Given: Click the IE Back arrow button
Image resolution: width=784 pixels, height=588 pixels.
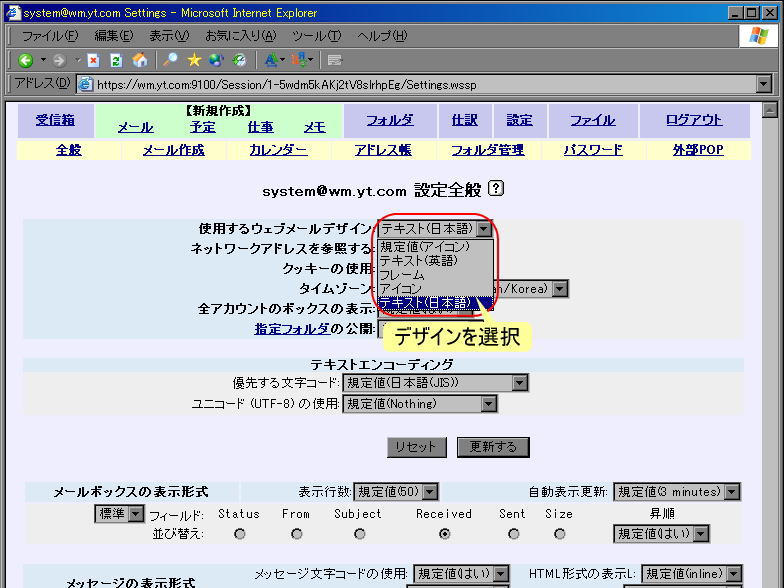Looking at the screenshot, I should pyautogui.click(x=25, y=60).
